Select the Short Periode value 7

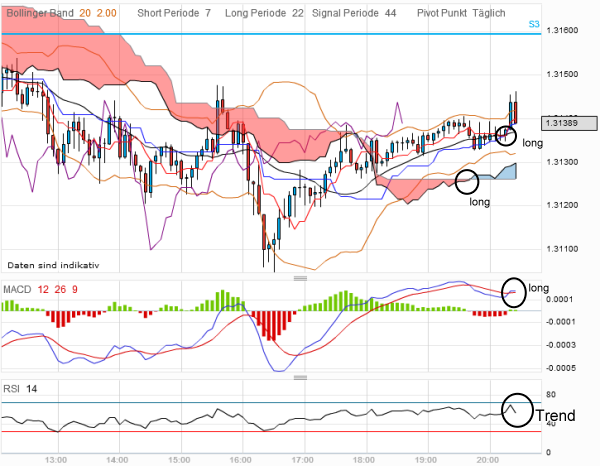[x=208, y=13]
